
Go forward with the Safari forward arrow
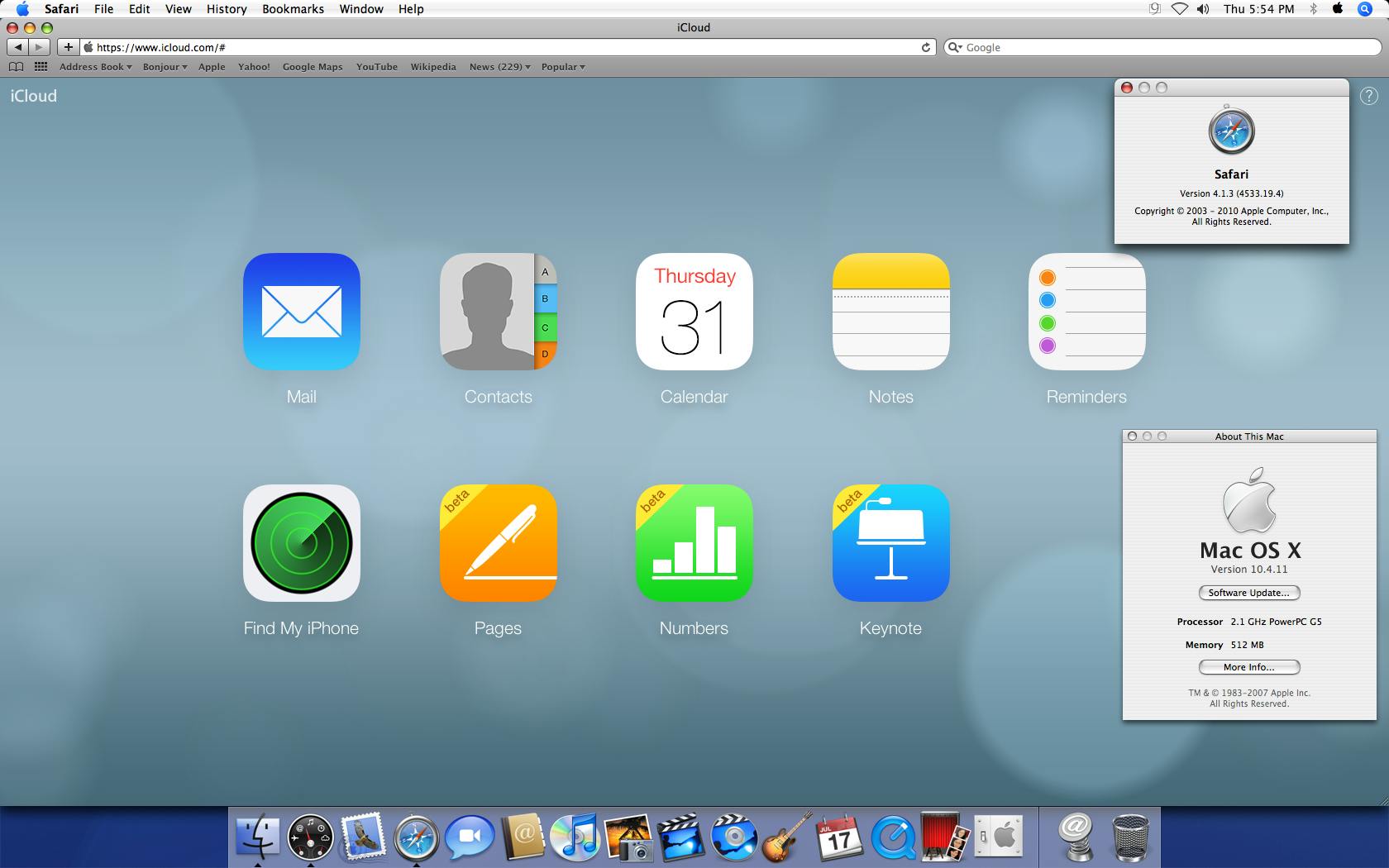39,47
